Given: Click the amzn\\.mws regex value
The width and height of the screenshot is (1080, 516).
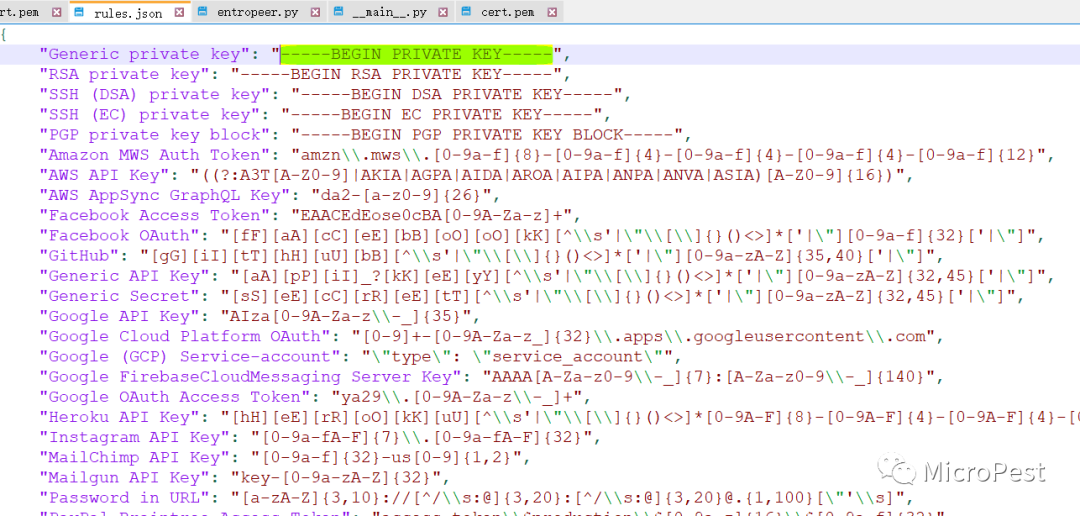Looking at the screenshot, I should (669, 155).
